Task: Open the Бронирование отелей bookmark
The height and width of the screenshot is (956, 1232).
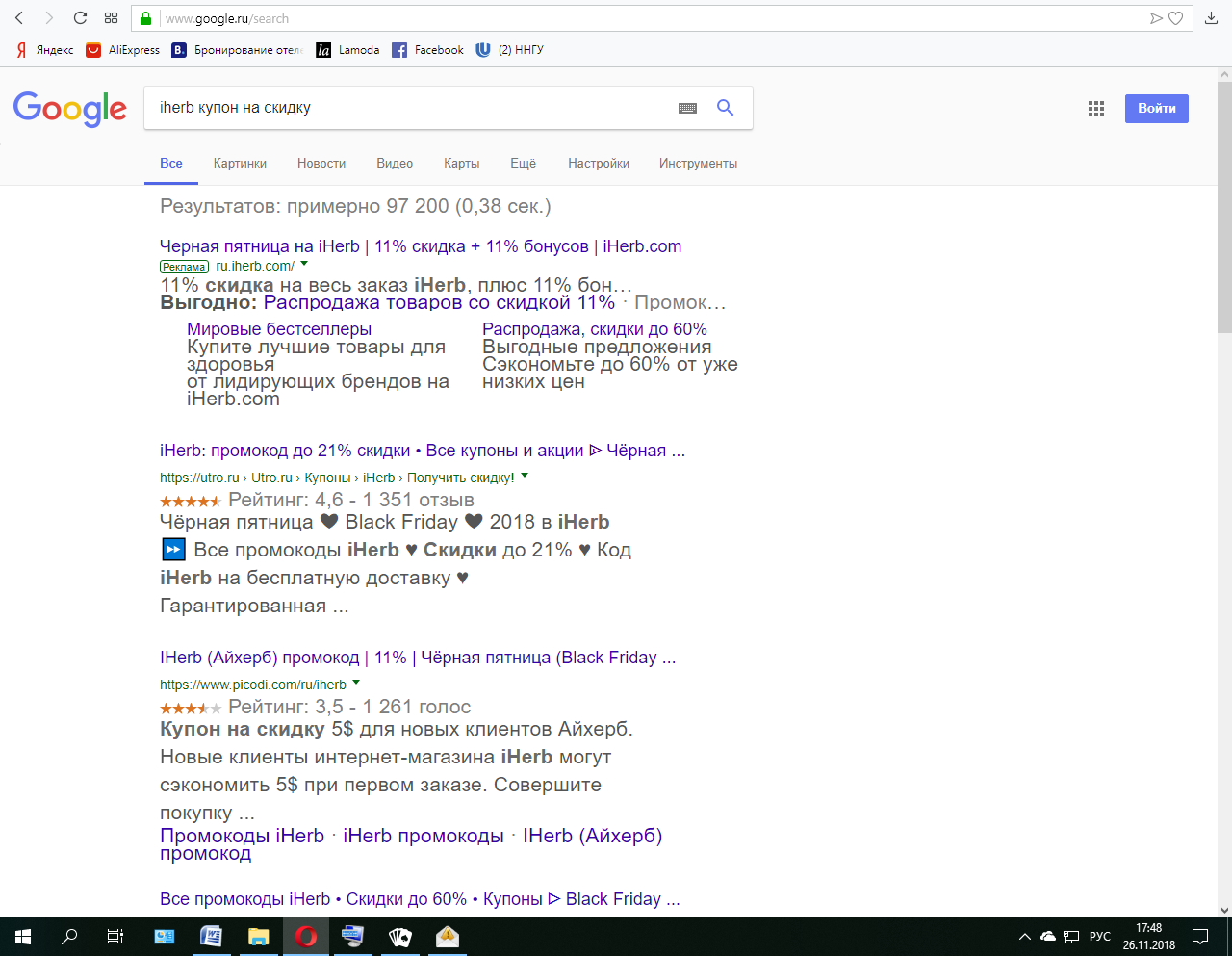Action: [x=237, y=50]
